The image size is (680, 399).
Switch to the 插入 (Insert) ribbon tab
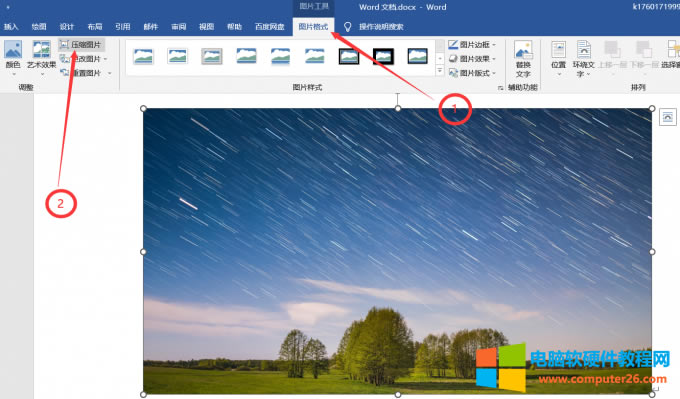click(11, 27)
